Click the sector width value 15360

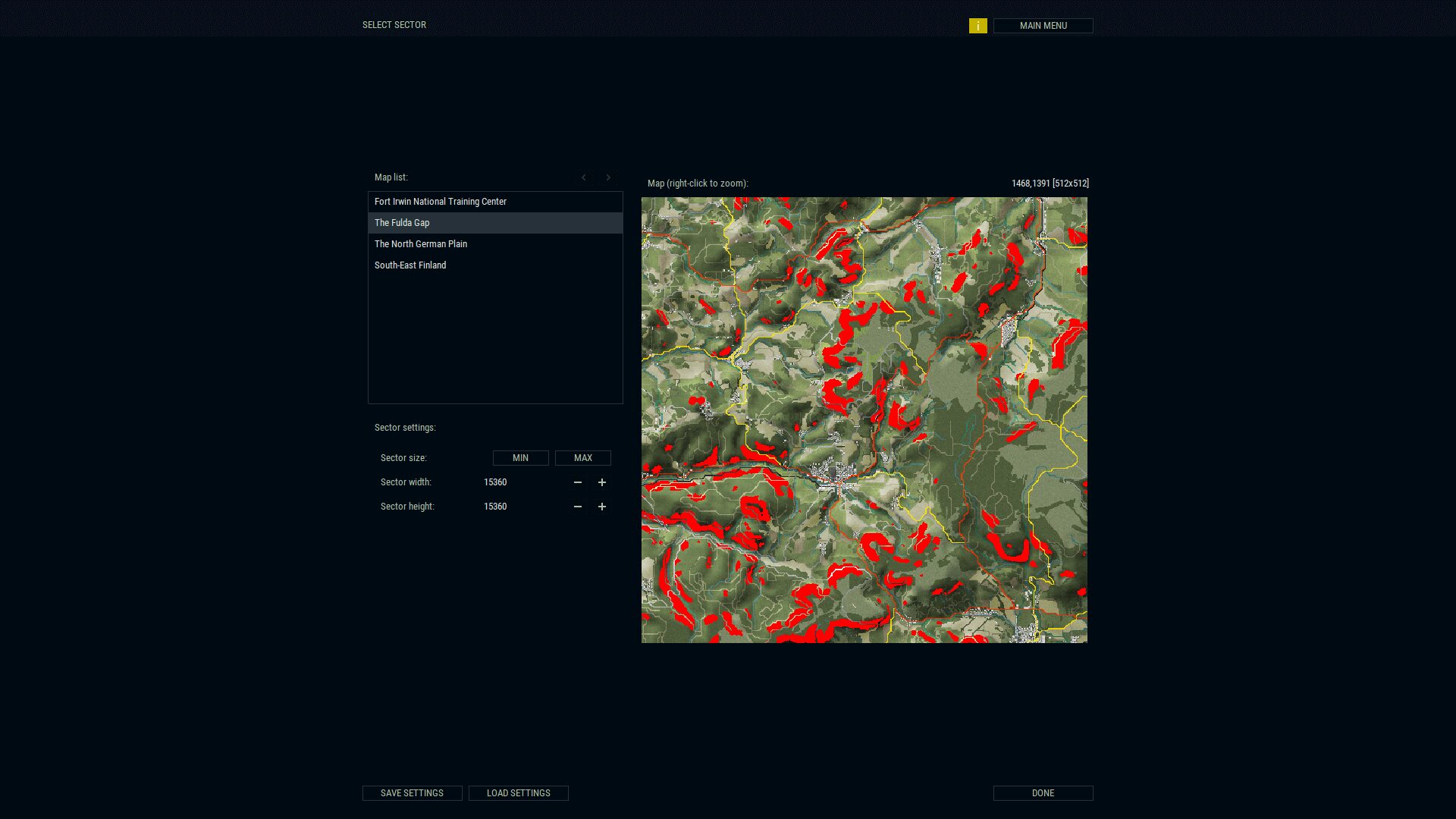(495, 482)
